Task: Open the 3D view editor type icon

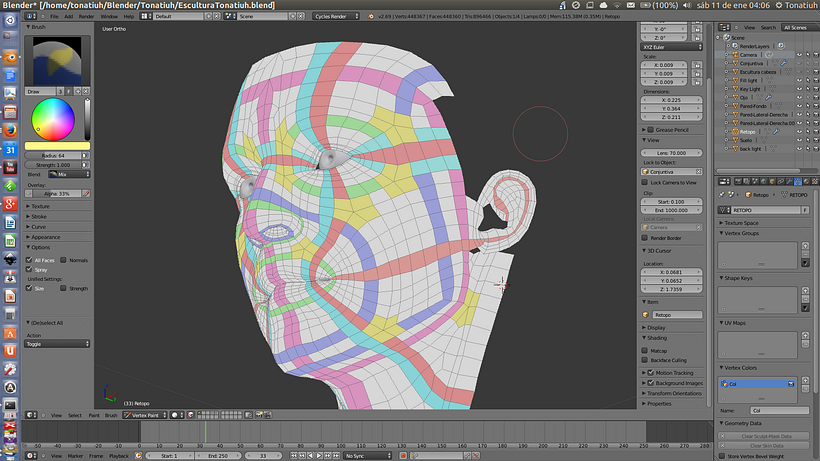Action: [31, 415]
